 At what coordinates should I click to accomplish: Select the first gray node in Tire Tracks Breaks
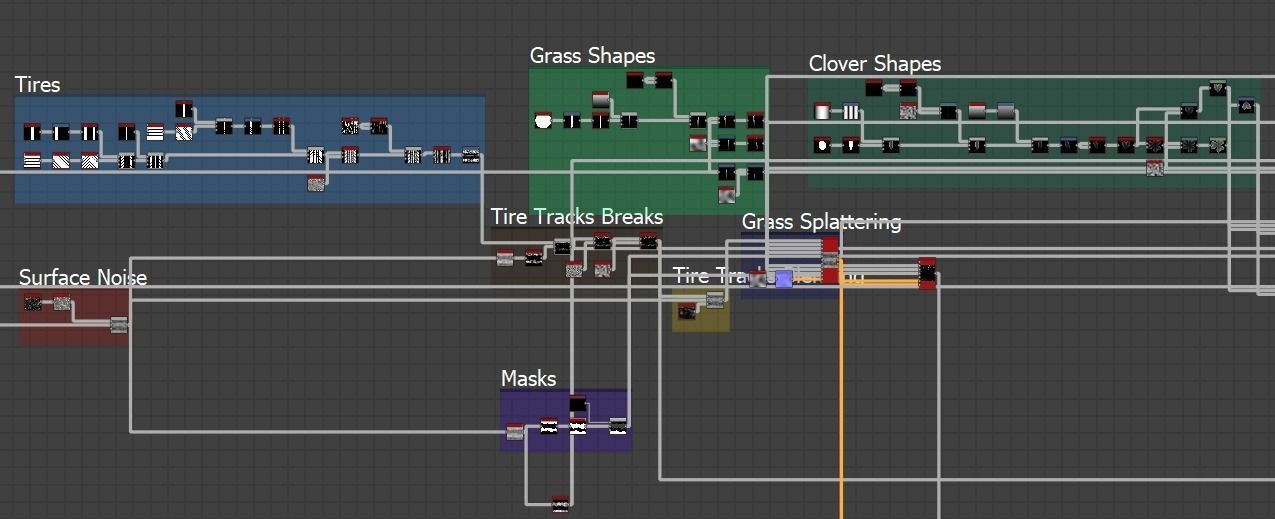tap(505, 258)
